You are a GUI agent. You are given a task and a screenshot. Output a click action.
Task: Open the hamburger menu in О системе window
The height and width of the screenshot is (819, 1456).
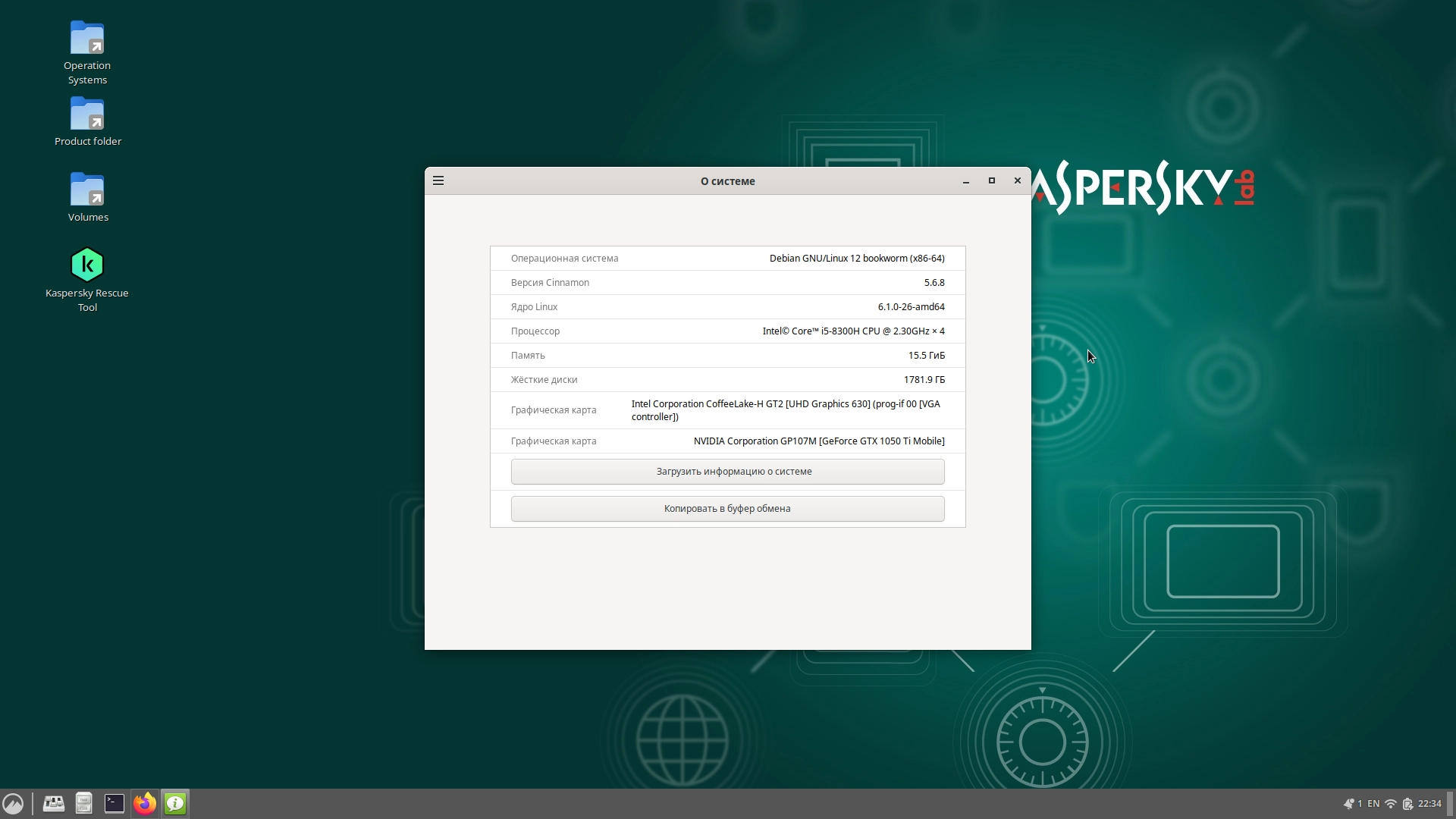coord(438,180)
